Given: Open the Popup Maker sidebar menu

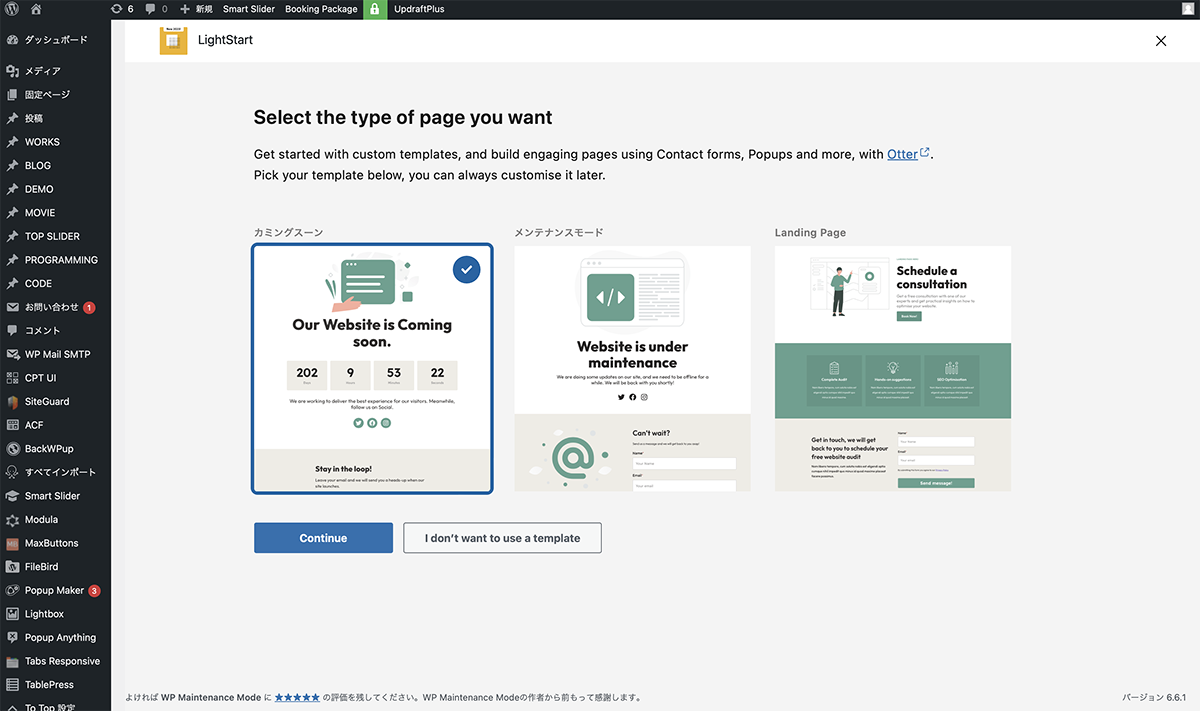Looking at the screenshot, I should click(x=54, y=591).
